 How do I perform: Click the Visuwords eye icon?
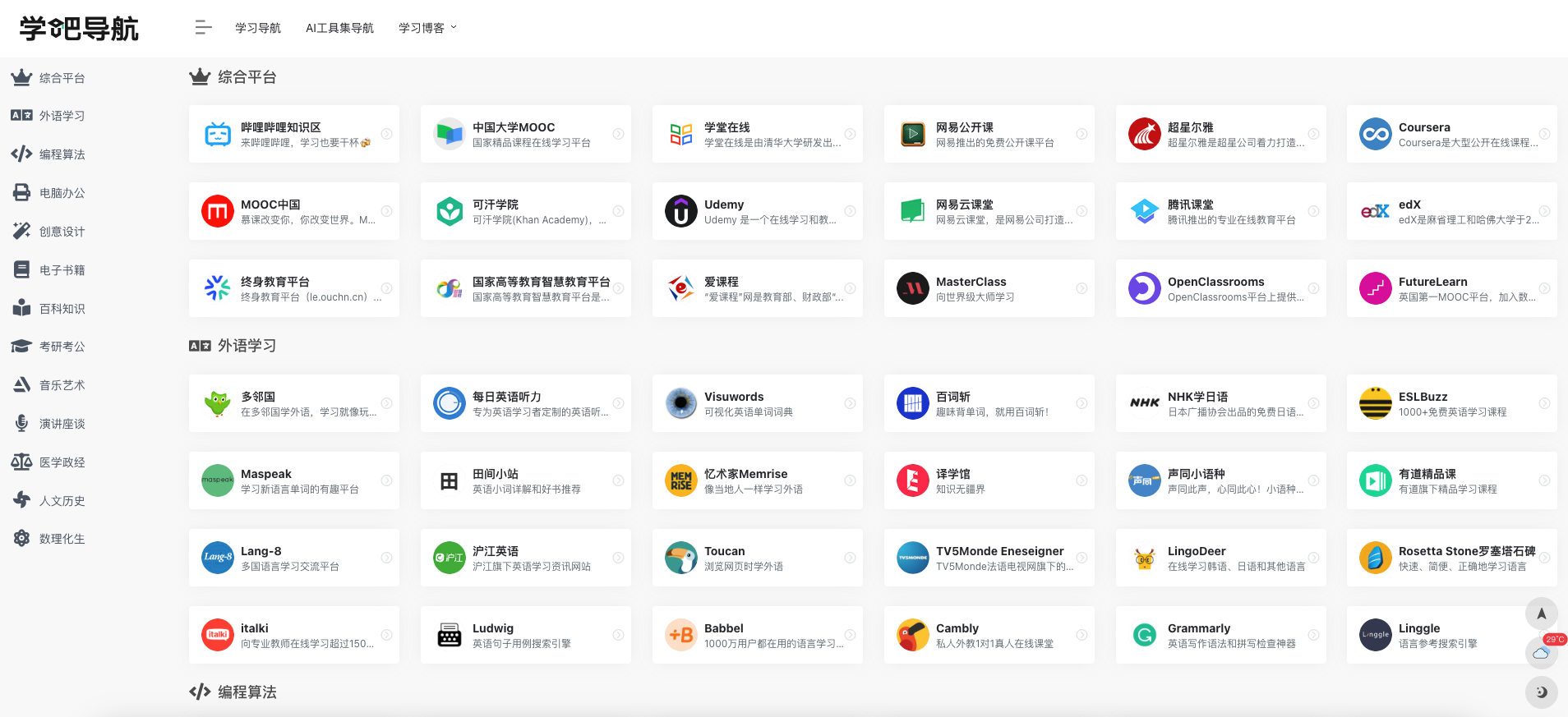(x=681, y=403)
